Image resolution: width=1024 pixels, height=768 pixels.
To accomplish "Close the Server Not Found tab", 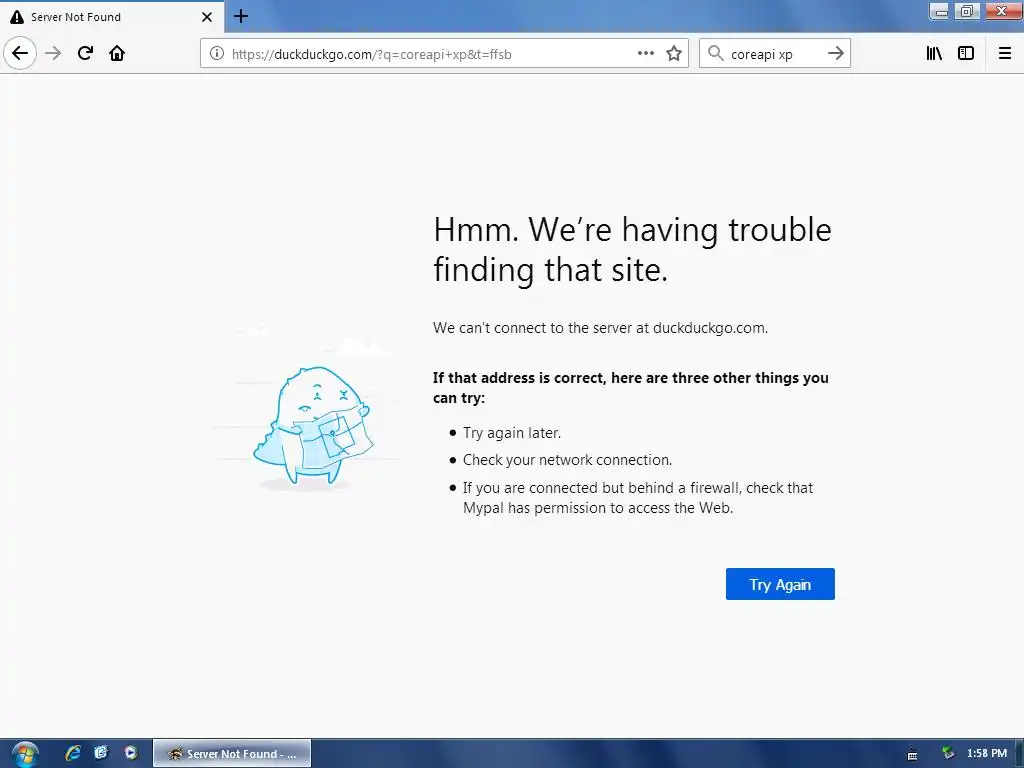I will (x=207, y=17).
